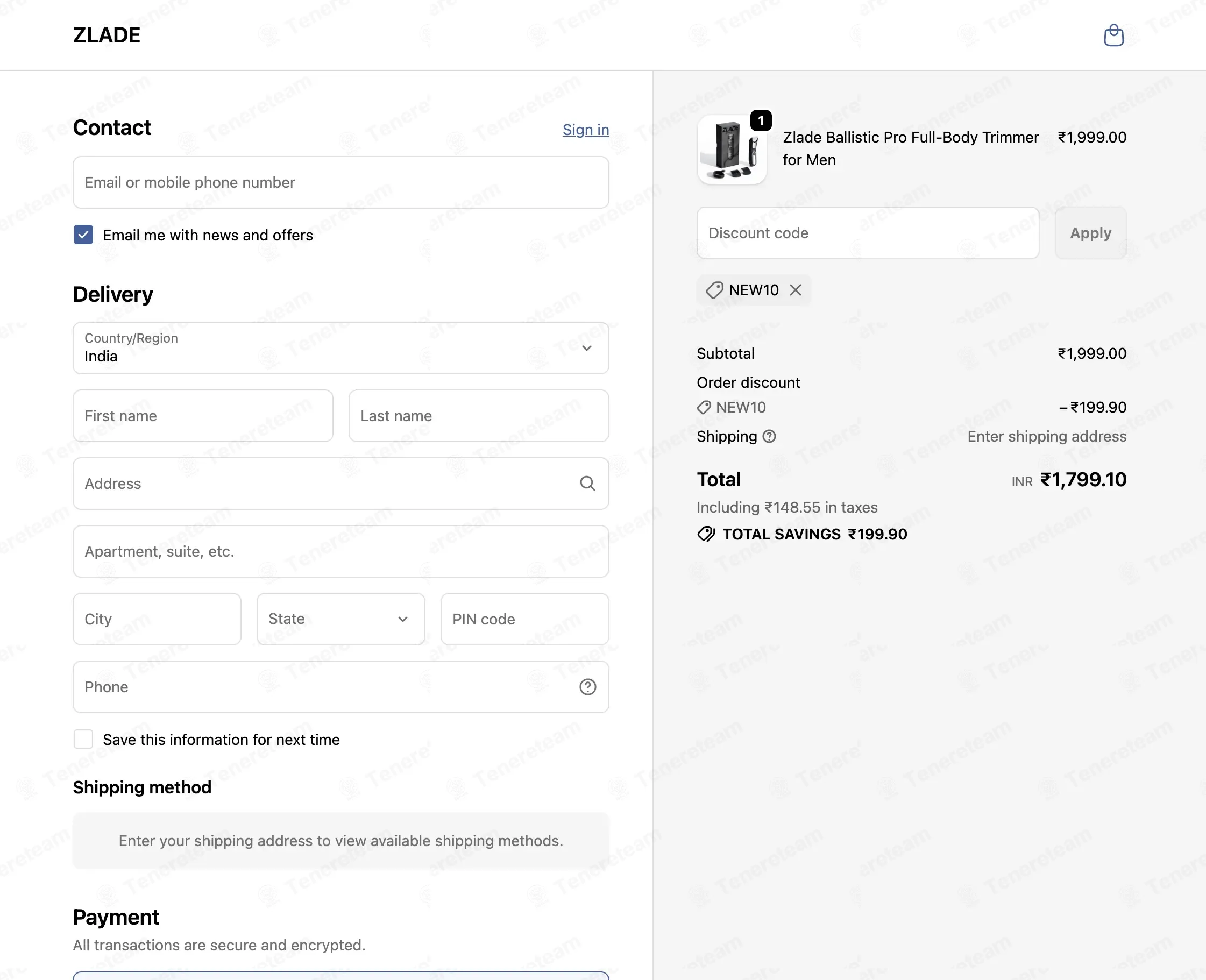Screen dimensions: 1206x980
Task: Check Save this information for next time
Action: [x=83, y=739]
